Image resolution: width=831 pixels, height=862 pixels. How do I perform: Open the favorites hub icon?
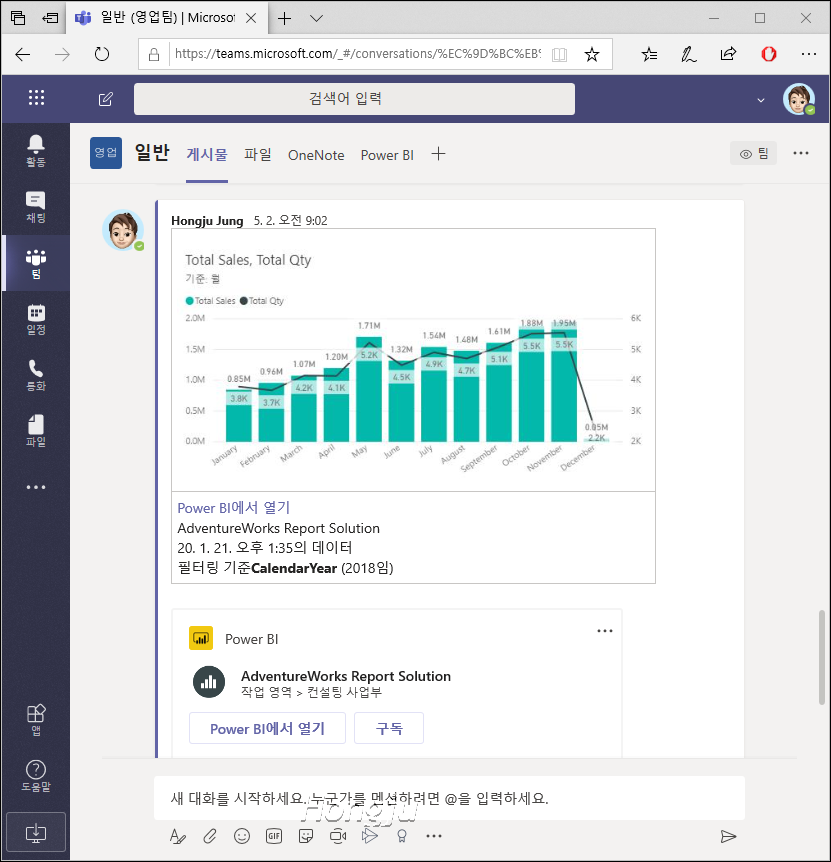649,54
